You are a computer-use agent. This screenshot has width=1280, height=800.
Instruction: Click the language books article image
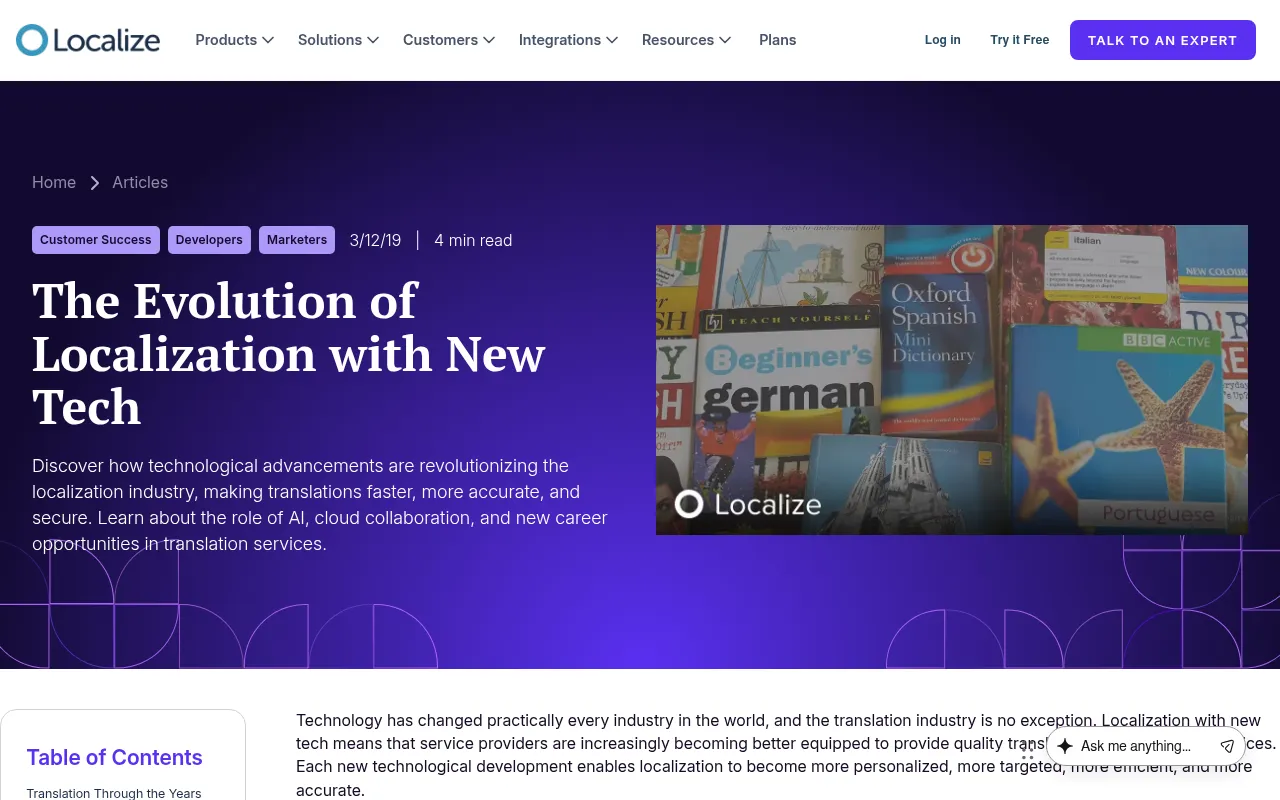(952, 380)
